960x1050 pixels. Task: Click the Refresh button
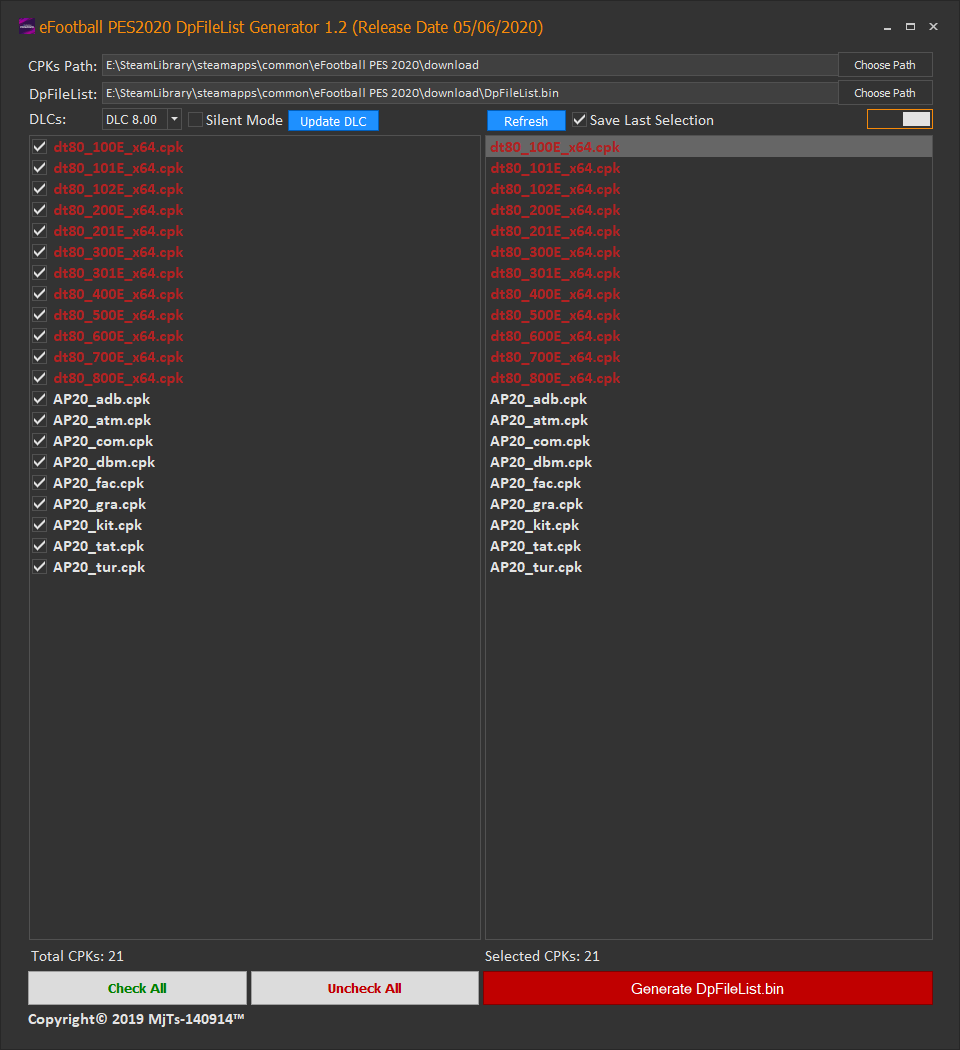526,121
